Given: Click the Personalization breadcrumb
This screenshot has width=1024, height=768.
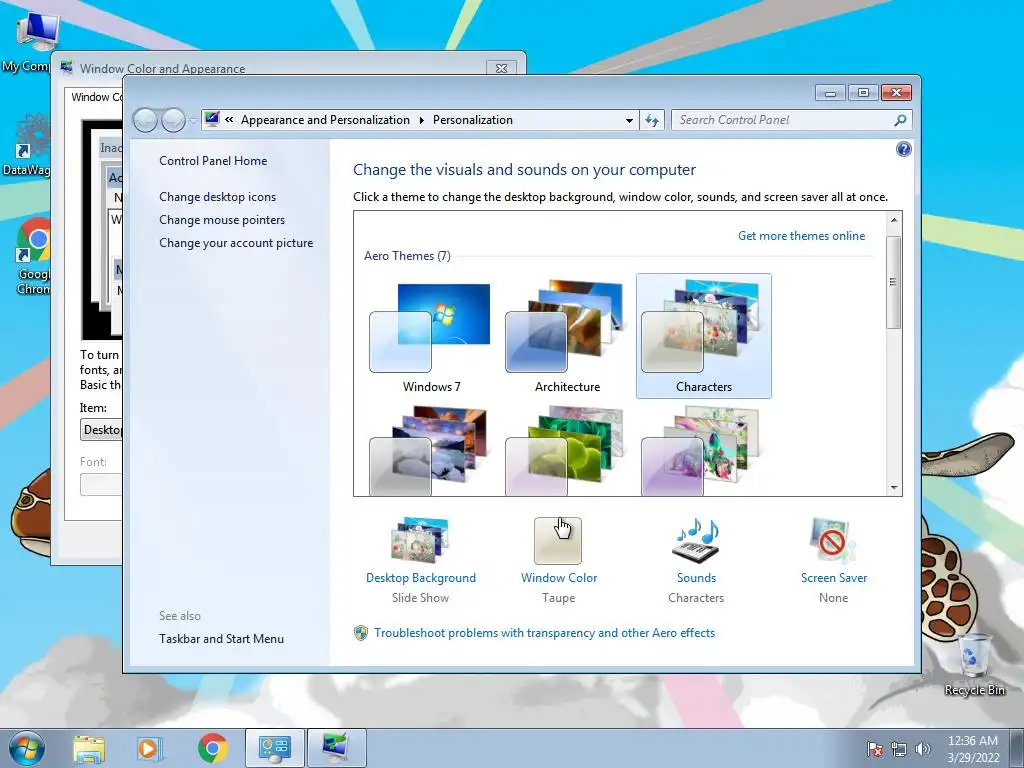Looking at the screenshot, I should coord(473,120).
